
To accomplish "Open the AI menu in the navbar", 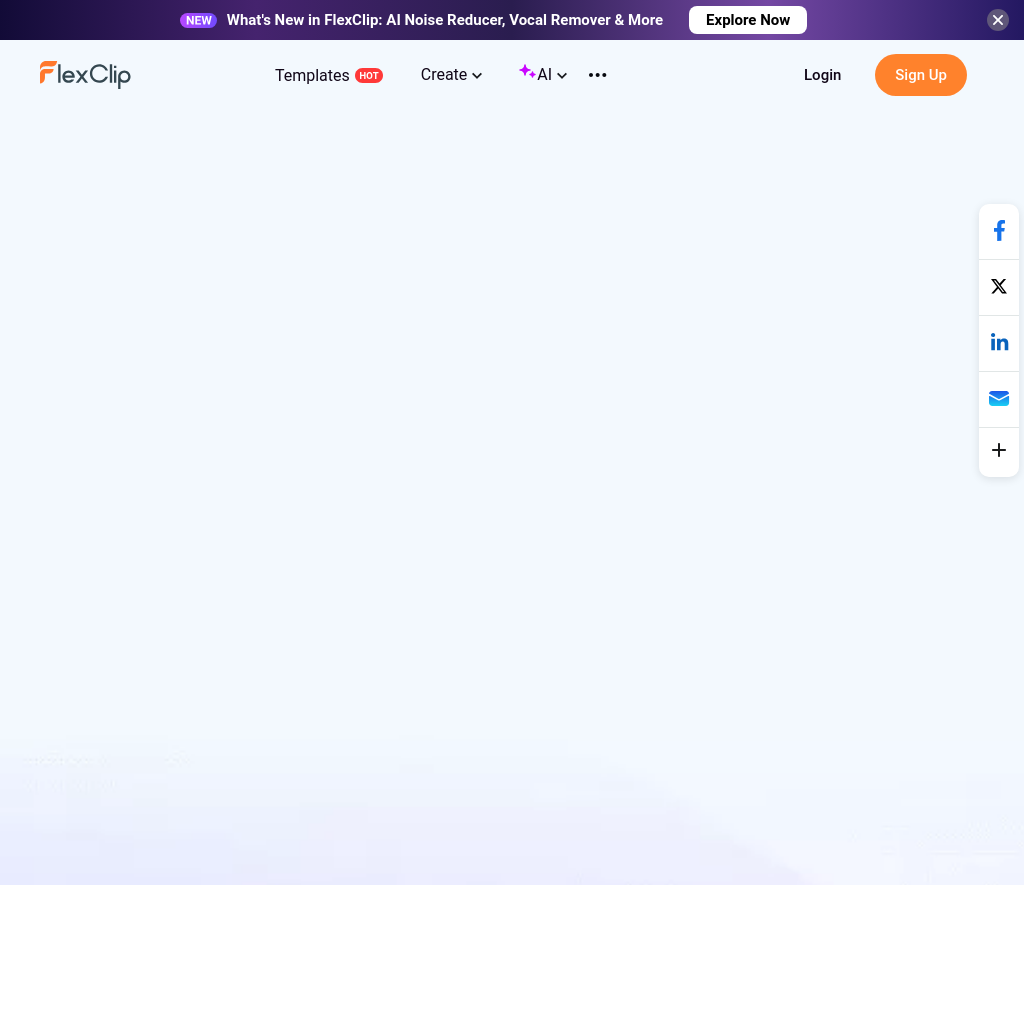I will [x=545, y=75].
